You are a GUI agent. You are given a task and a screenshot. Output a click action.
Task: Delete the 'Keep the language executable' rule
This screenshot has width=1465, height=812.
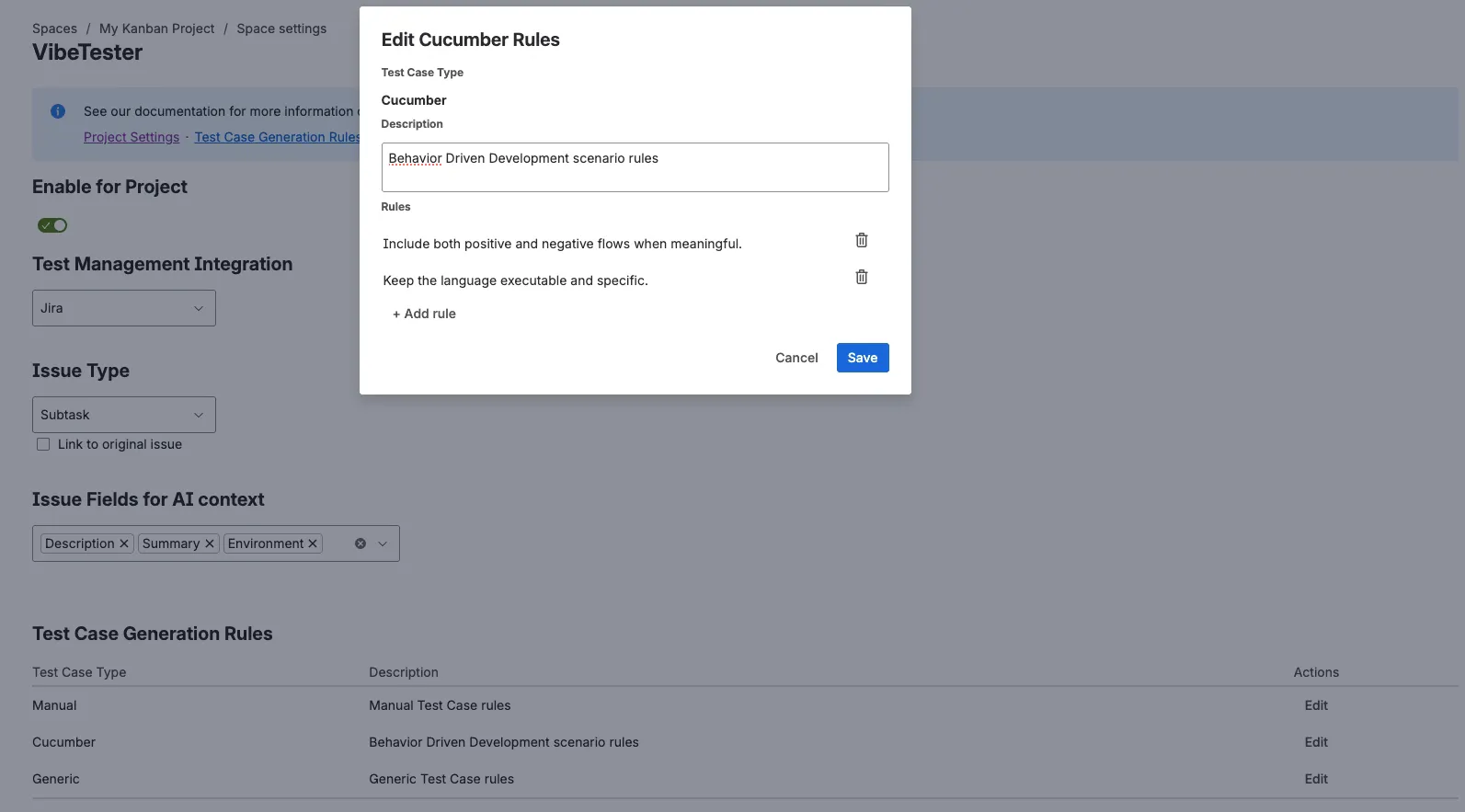tap(862, 277)
